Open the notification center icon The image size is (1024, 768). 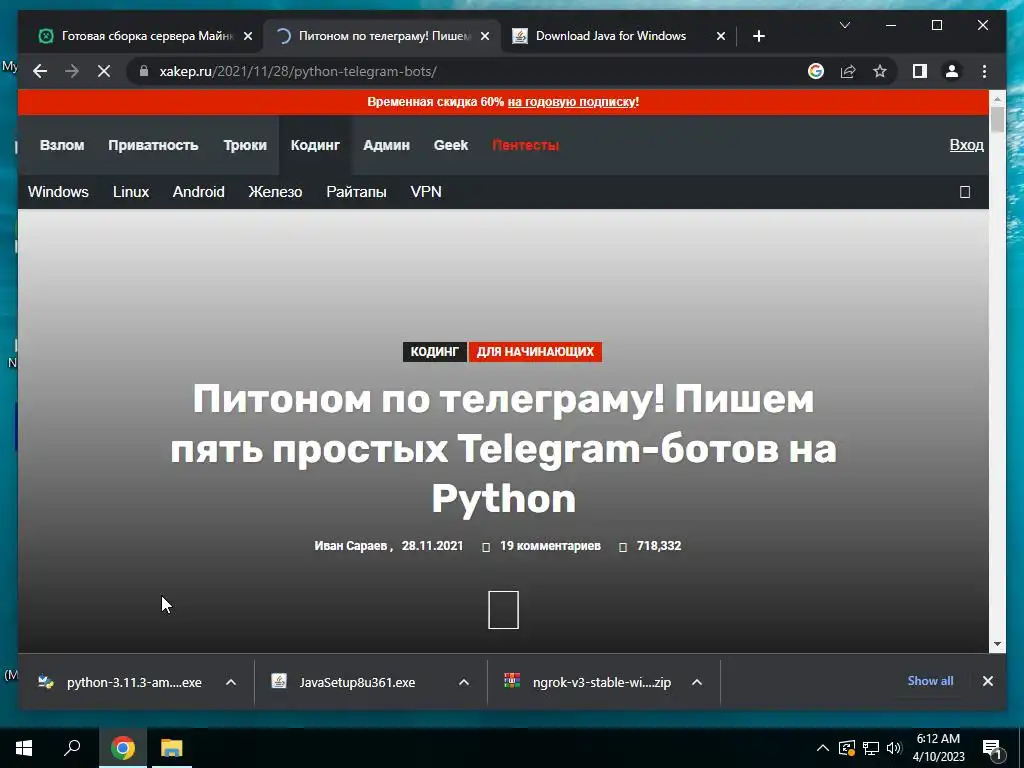coord(992,748)
